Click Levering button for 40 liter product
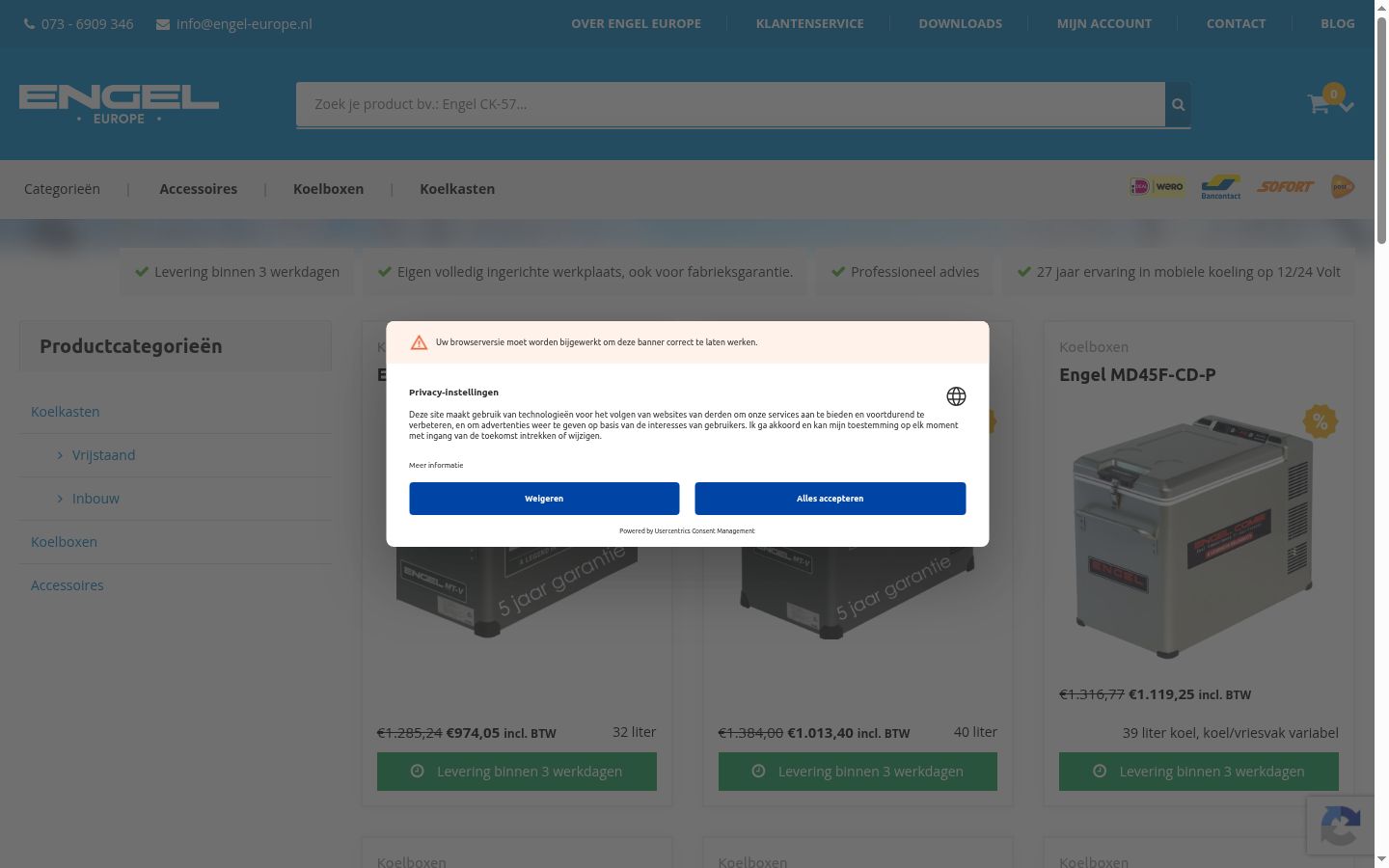This screenshot has height=868, width=1389. 858,772
